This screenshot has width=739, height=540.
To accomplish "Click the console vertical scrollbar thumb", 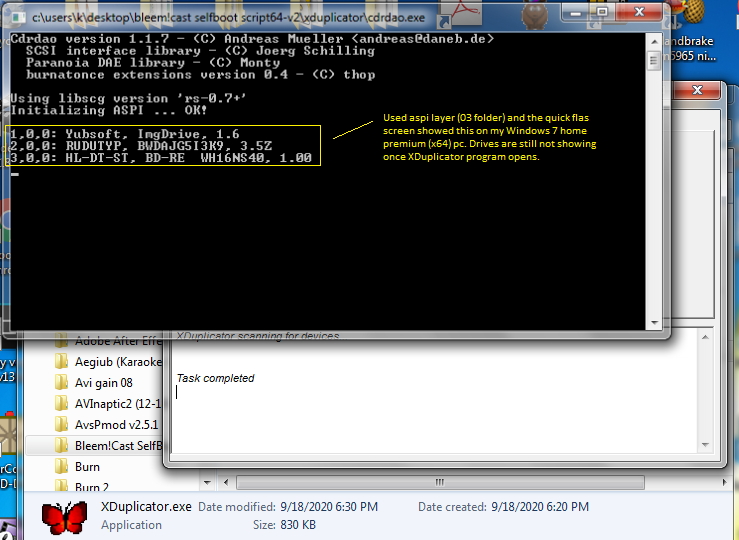I will (654, 60).
